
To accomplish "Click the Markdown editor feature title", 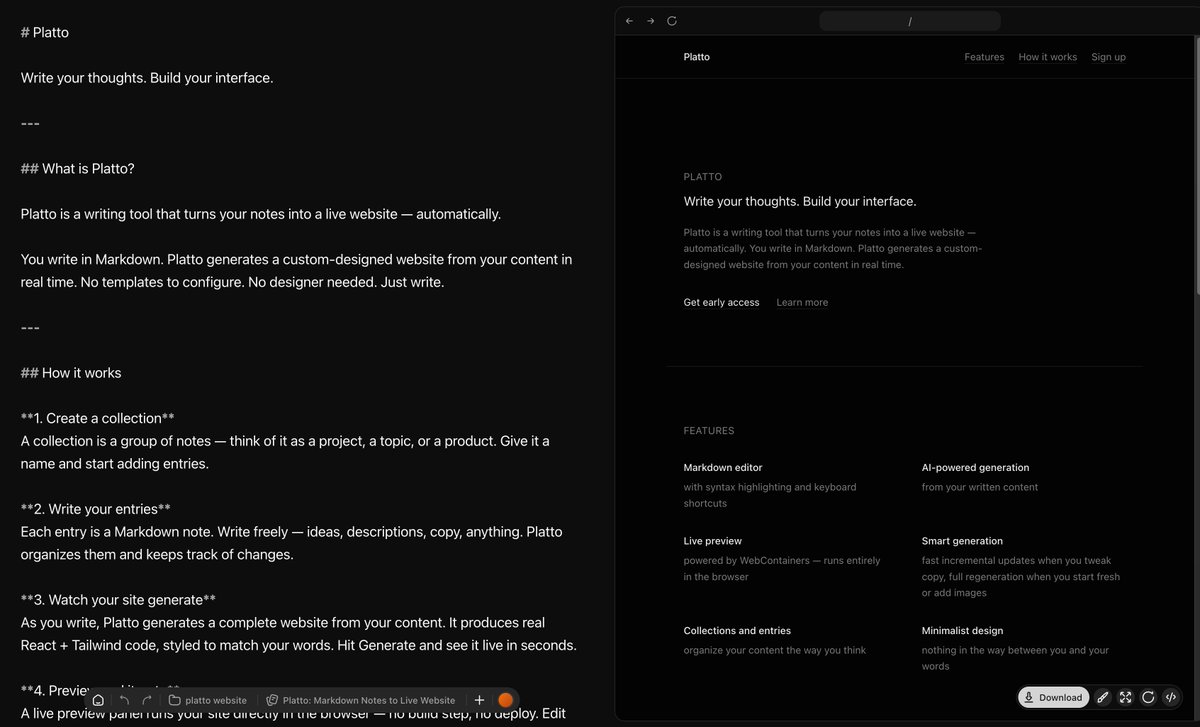I will pyautogui.click(x=723, y=467).
